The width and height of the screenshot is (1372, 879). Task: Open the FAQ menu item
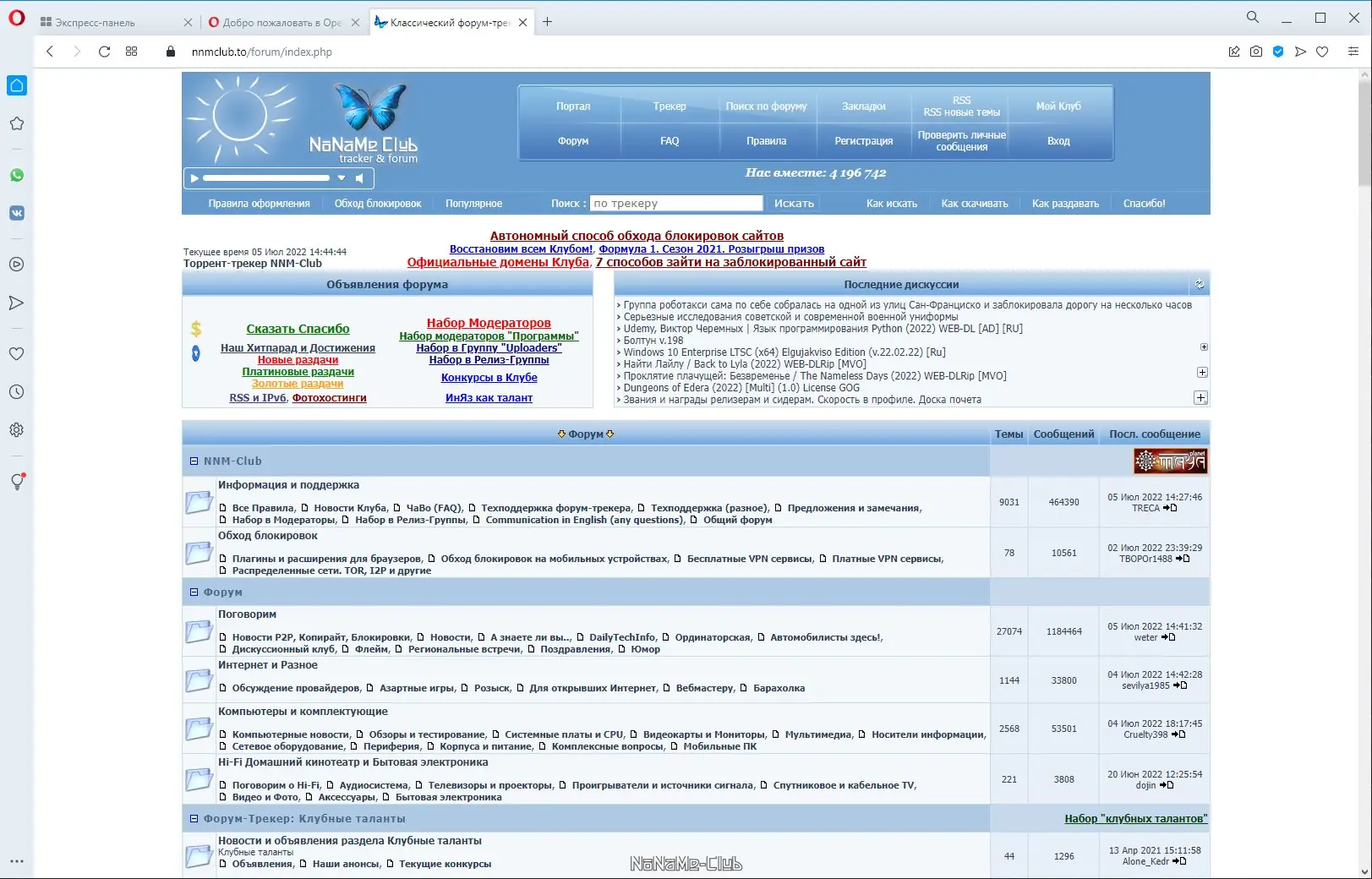[670, 141]
